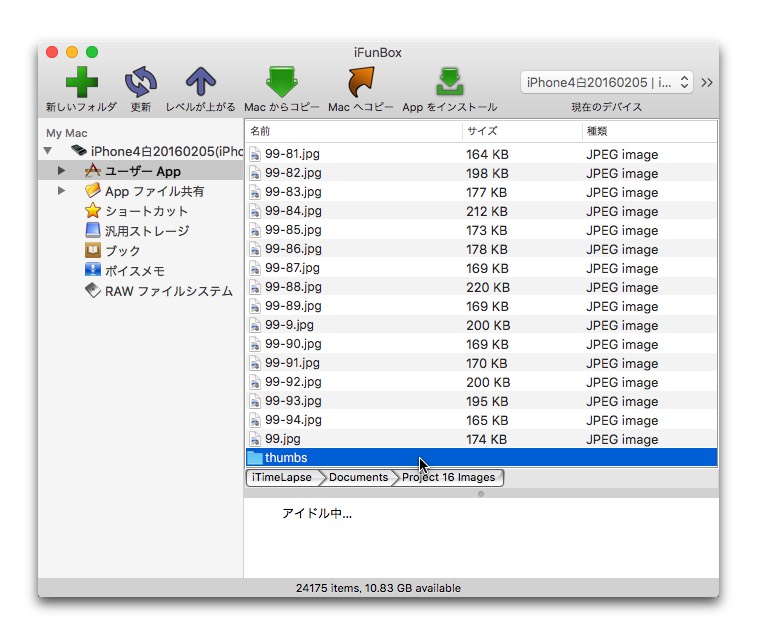Viewport: 758px width, 640px height.
Task: Expand the ユーザー App tree node
Action: coord(61,171)
